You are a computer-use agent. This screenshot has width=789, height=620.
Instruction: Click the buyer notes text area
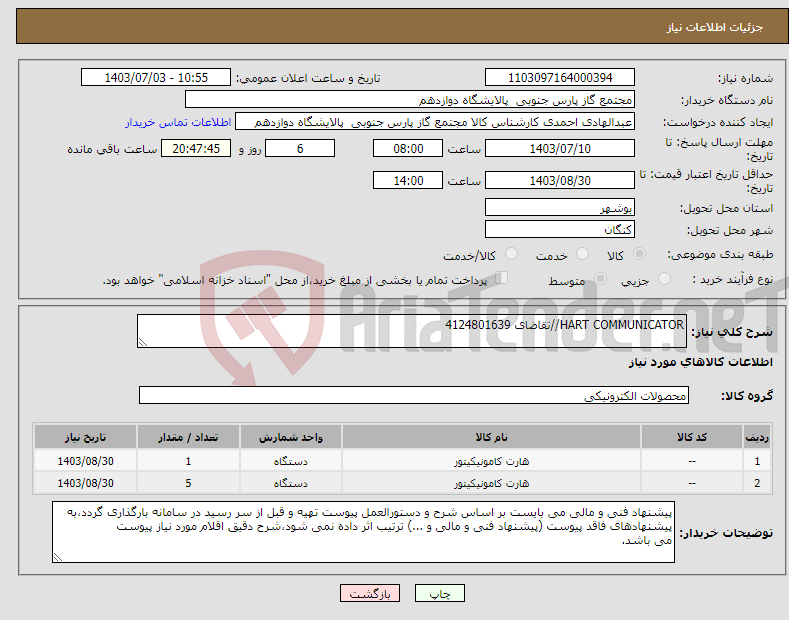coord(363,532)
